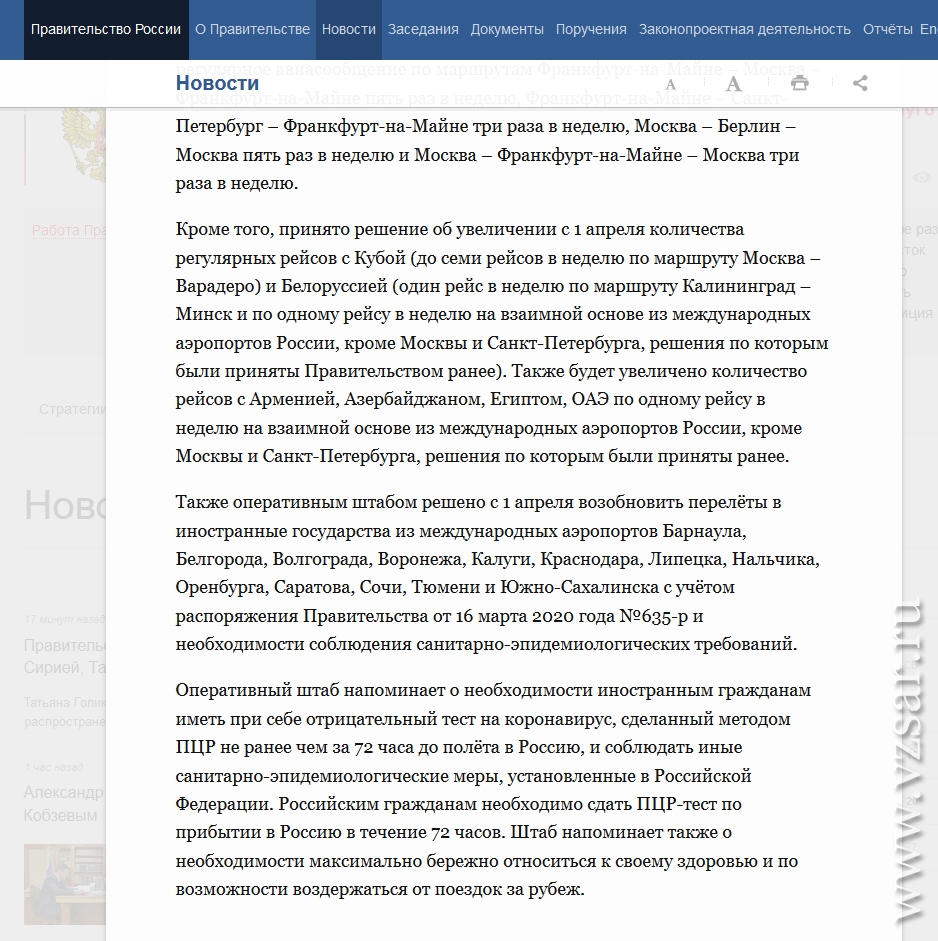This screenshot has height=941, width=938.
Task: Click the large A increase font size icon
Action: [x=733, y=83]
